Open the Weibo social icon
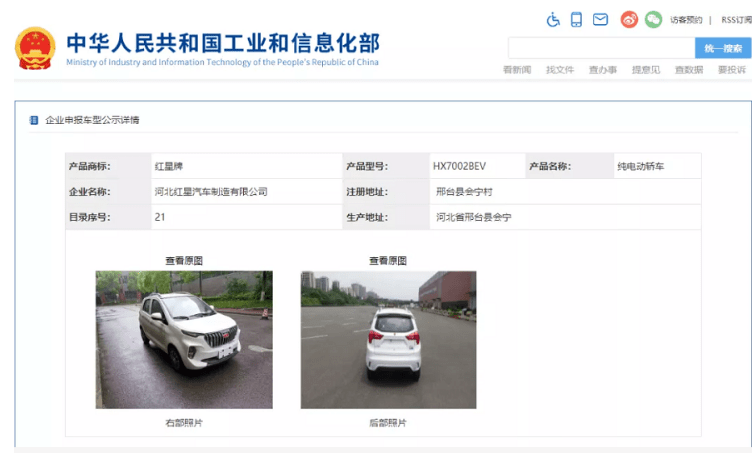The width and height of the screenshot is (756, 456). [x=629, y=19]
